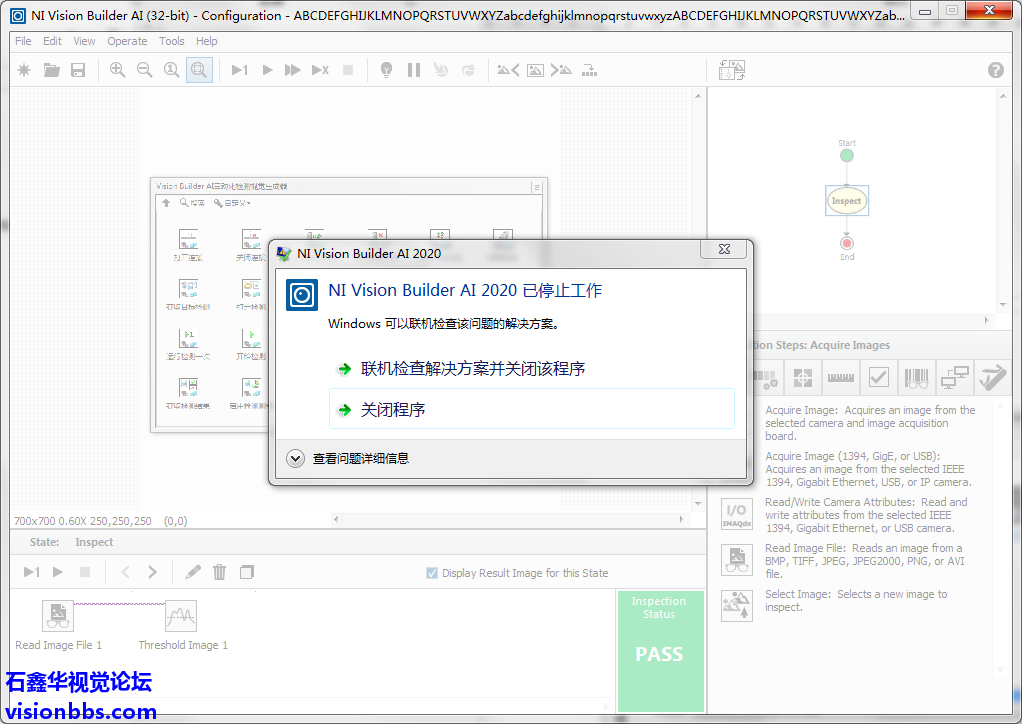
Task: Choose the second option with a green arrow in crash dialog
Action: pyautogui.click(x=532, y=409)
